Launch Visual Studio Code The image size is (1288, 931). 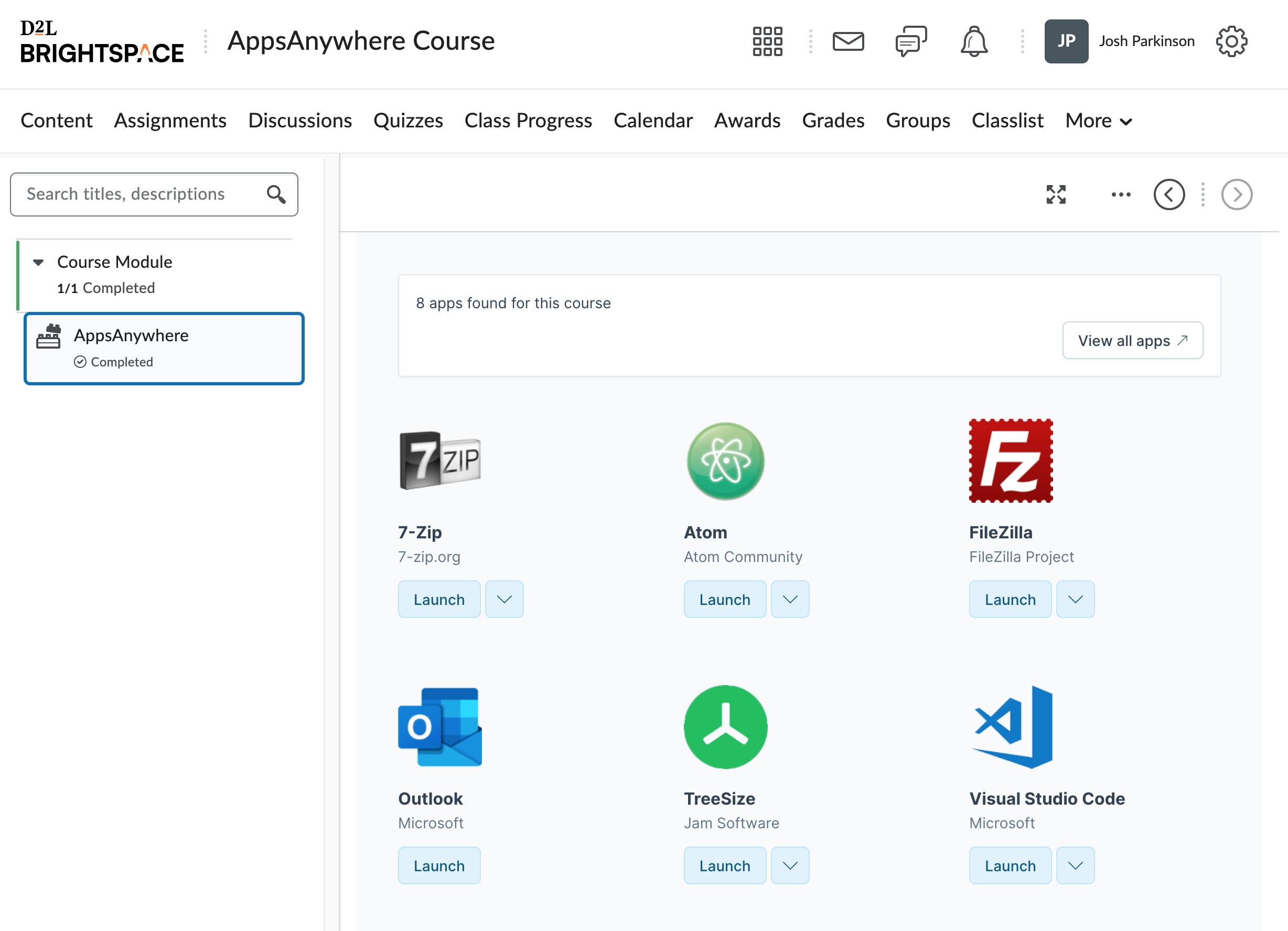1010,865
